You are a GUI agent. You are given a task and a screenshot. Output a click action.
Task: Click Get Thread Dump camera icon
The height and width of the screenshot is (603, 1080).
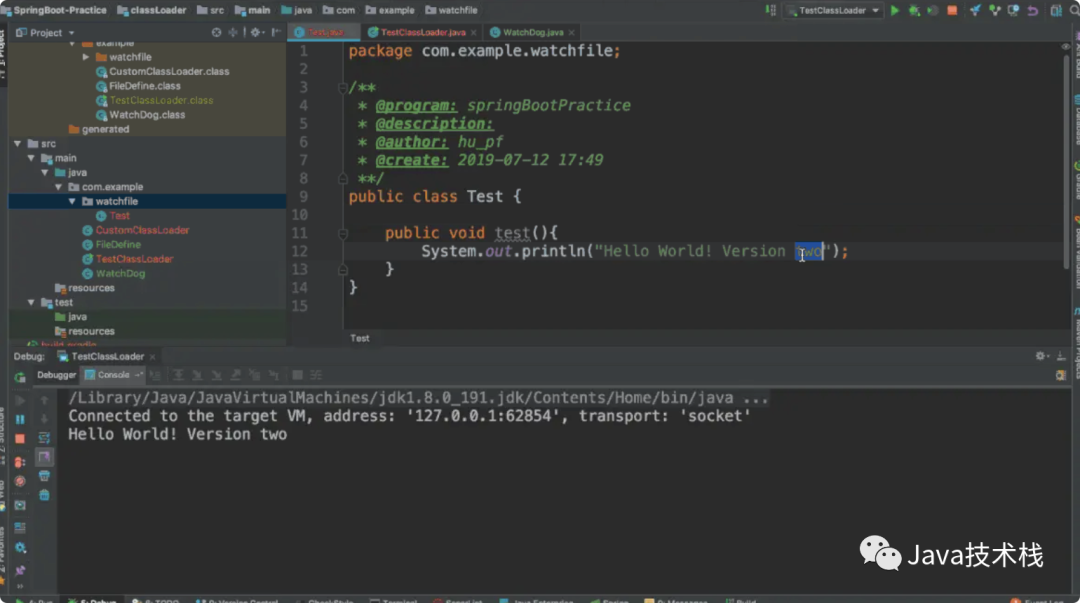[x=20, y=505]
